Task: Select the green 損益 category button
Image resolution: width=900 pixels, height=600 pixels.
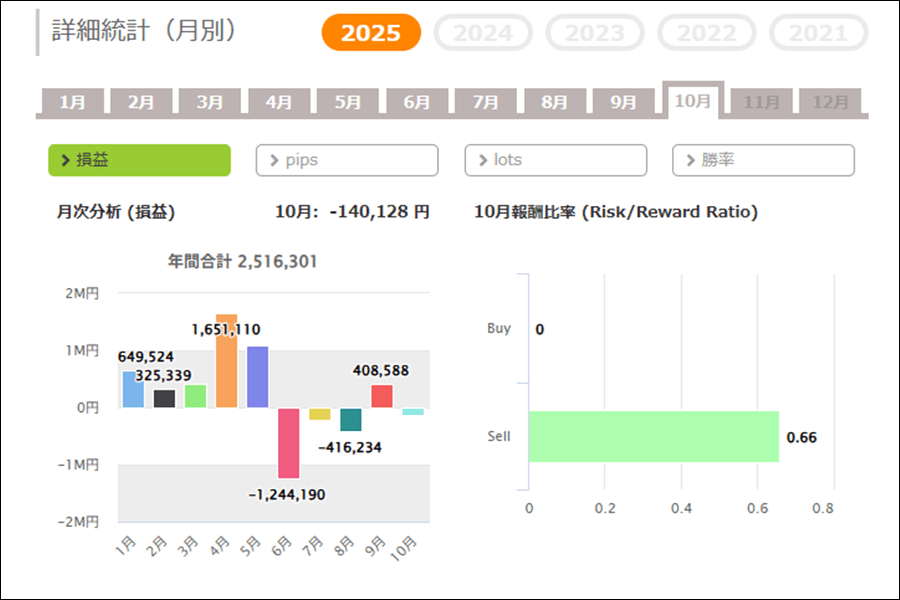Action: [139, 160]
